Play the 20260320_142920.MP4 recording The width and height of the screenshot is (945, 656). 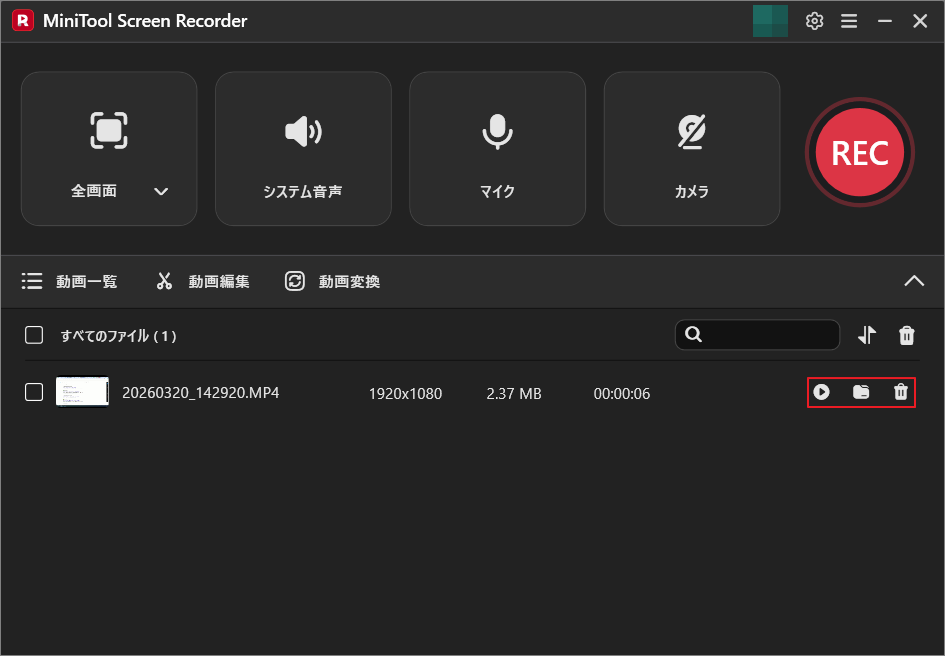822,392
